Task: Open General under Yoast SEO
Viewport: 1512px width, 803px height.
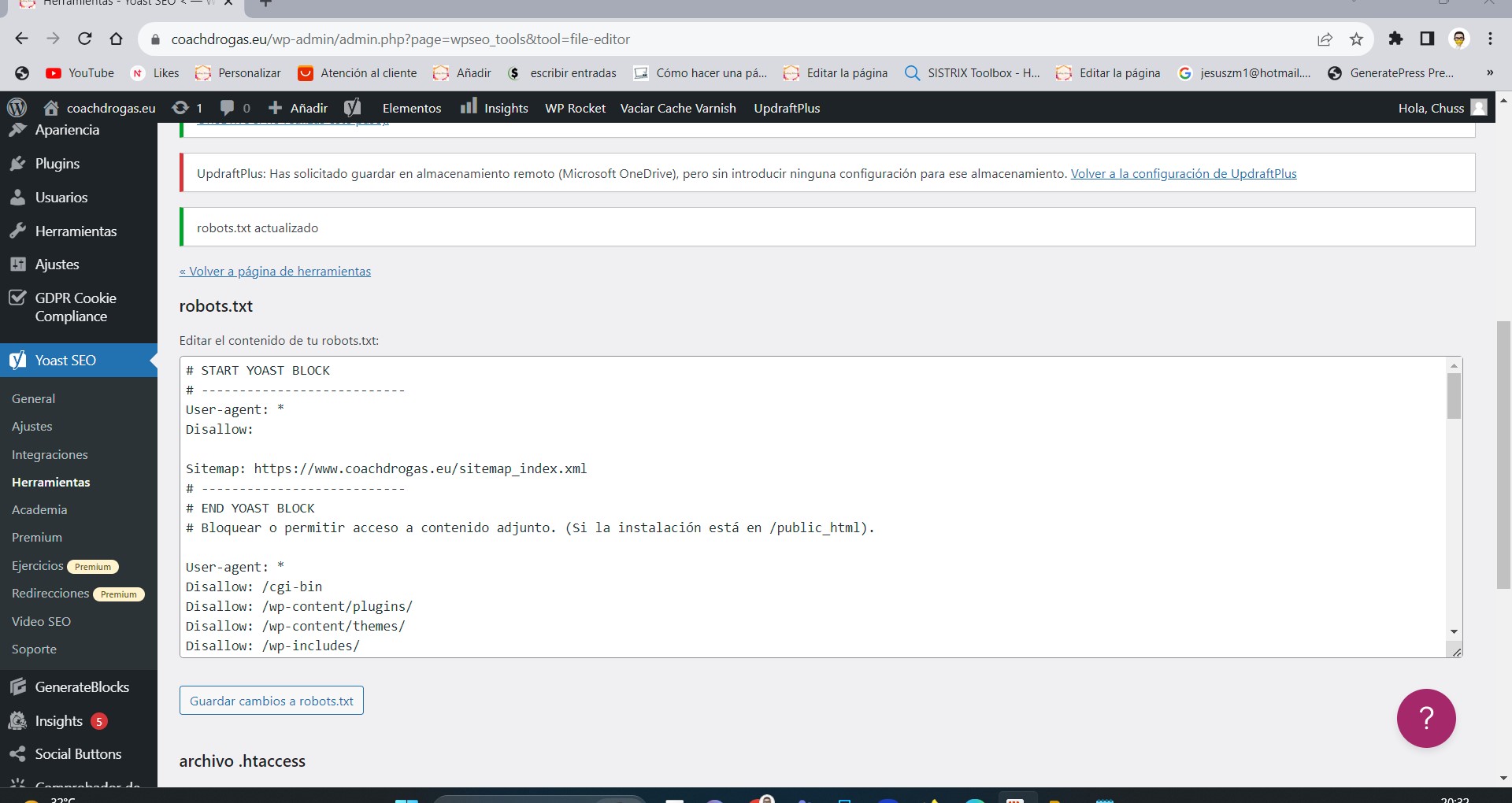Action: coord(33,399)
